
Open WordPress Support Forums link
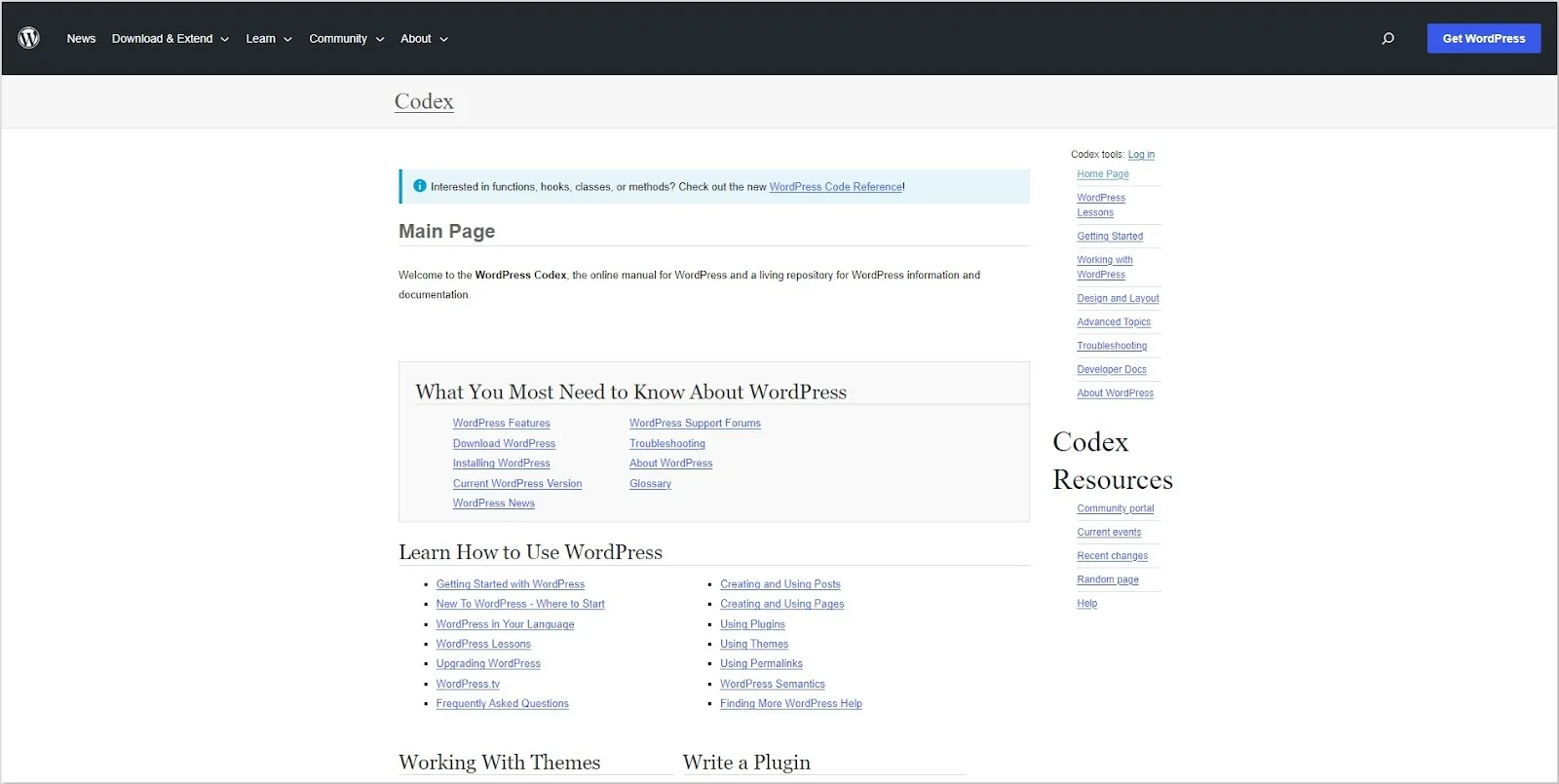[695, 424]
